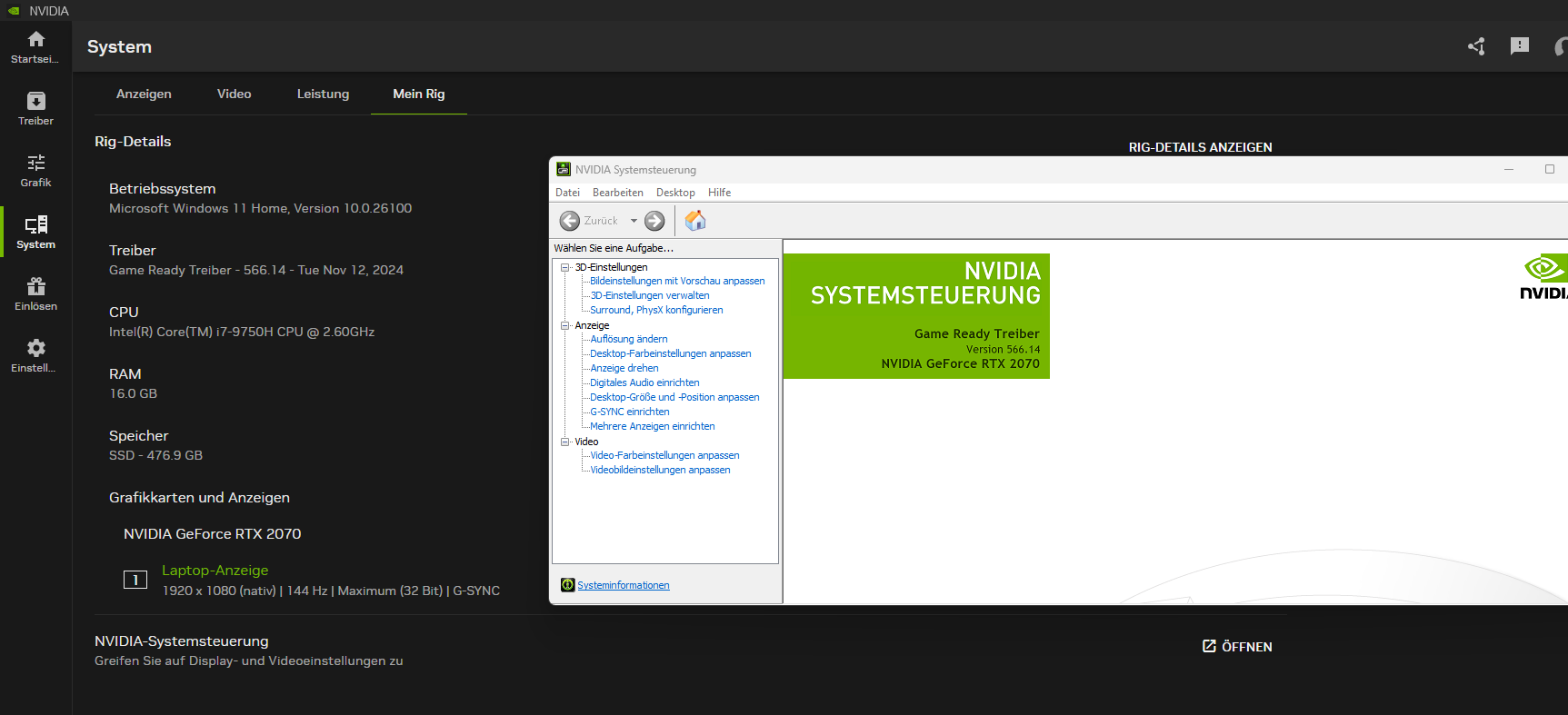Click RIG-DETAILS ANZEIGEN
The image size is (1568, 715).
click(x=1200, y=147)
